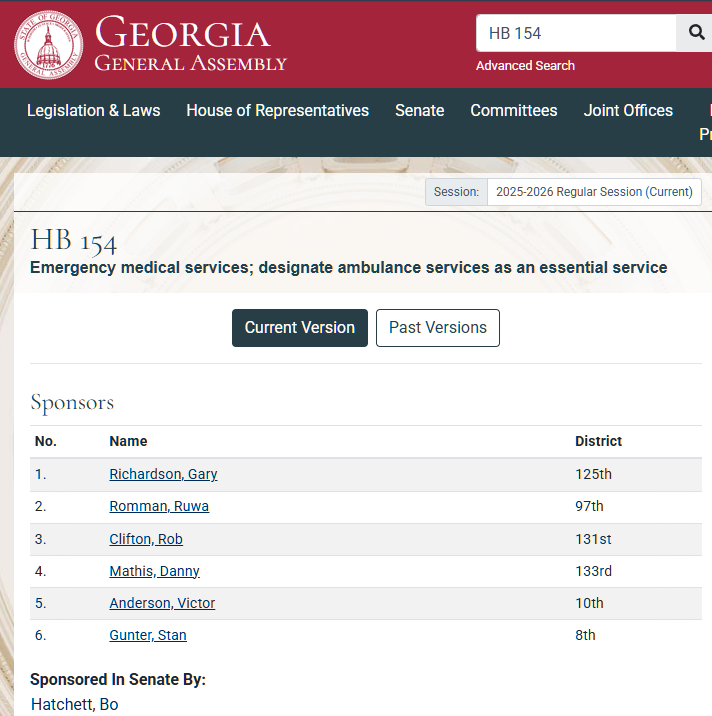Click the Georgia General Assembly title text
712x716 pixels.
190,43
